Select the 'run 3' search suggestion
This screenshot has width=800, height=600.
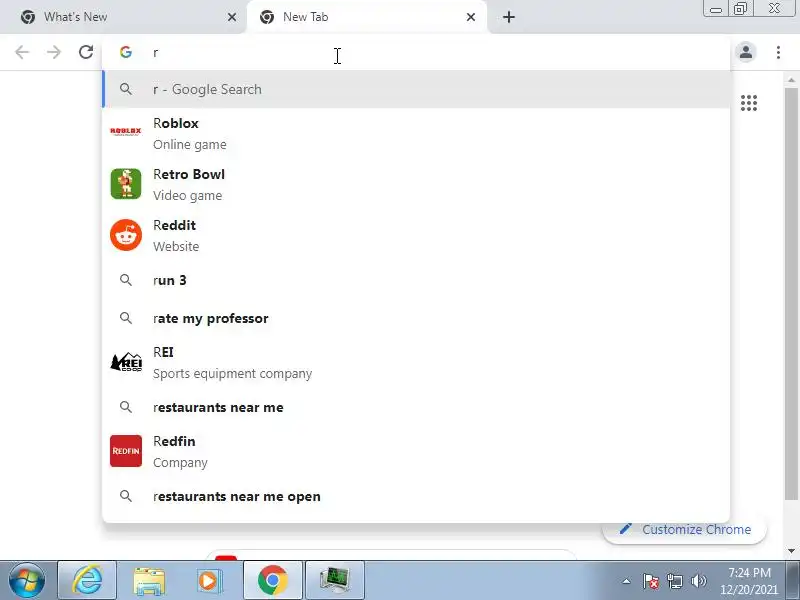(x=416, y=280)
